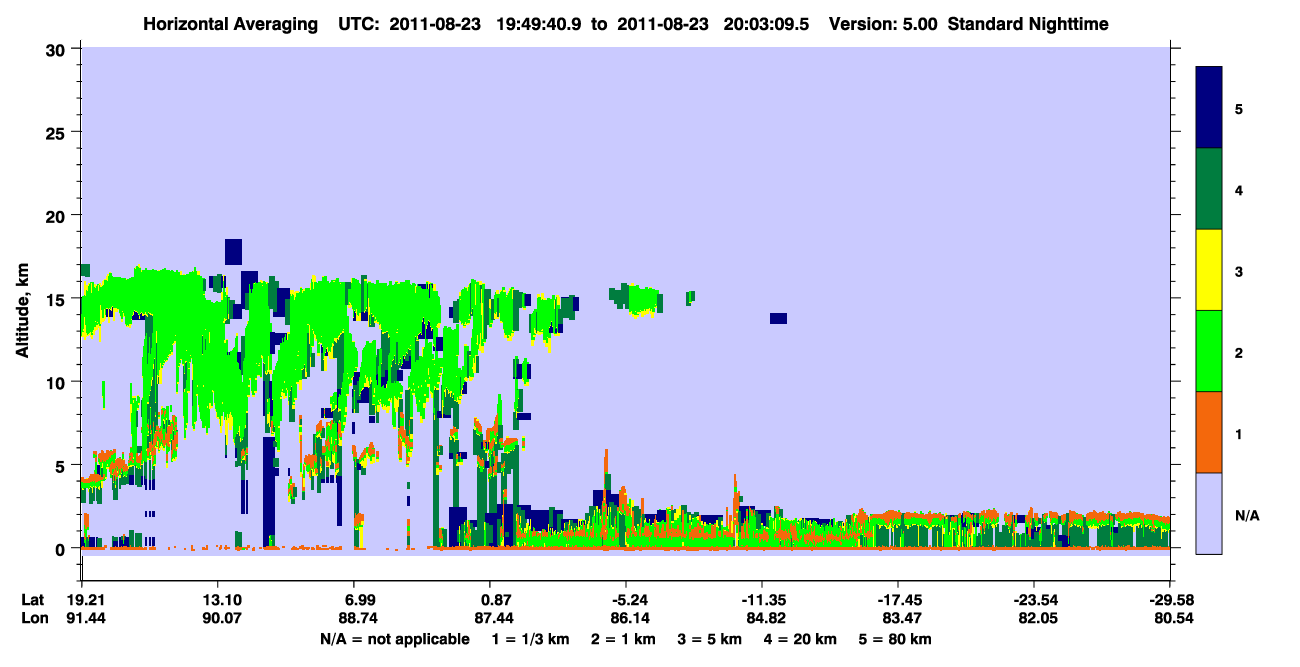1300x667 pixels.
Task: Click the isolated dark blue block near 18 km
Action: coord(233,252)
